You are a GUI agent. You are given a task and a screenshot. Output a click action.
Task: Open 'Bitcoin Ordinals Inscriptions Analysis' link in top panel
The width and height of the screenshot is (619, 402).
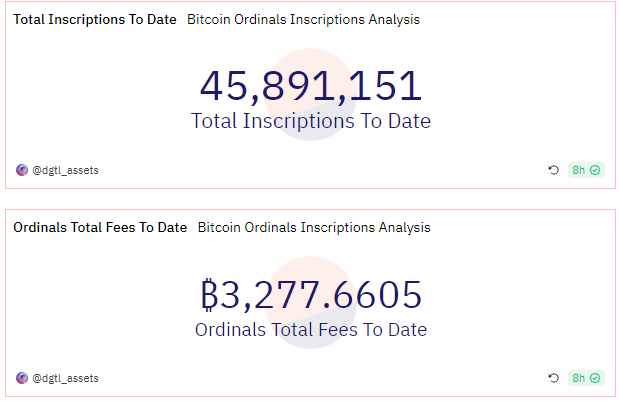pos(303,20)
